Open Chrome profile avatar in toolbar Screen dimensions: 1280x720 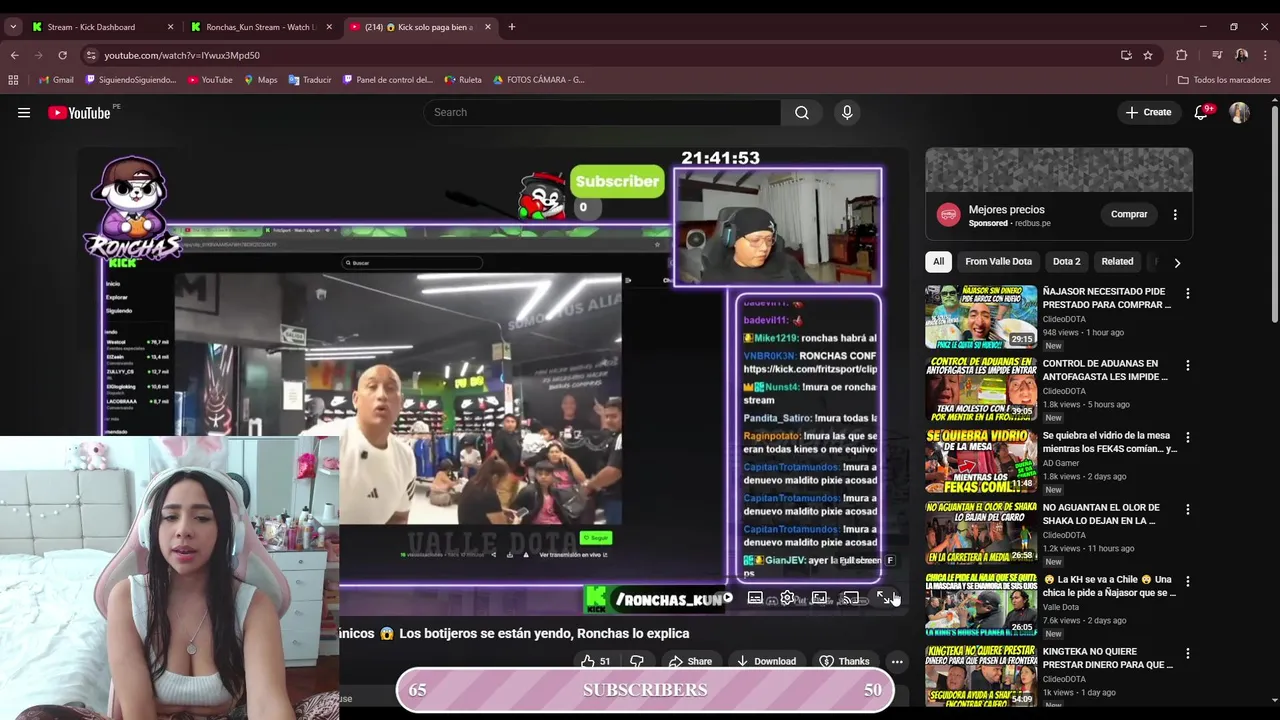(1241, 55)
